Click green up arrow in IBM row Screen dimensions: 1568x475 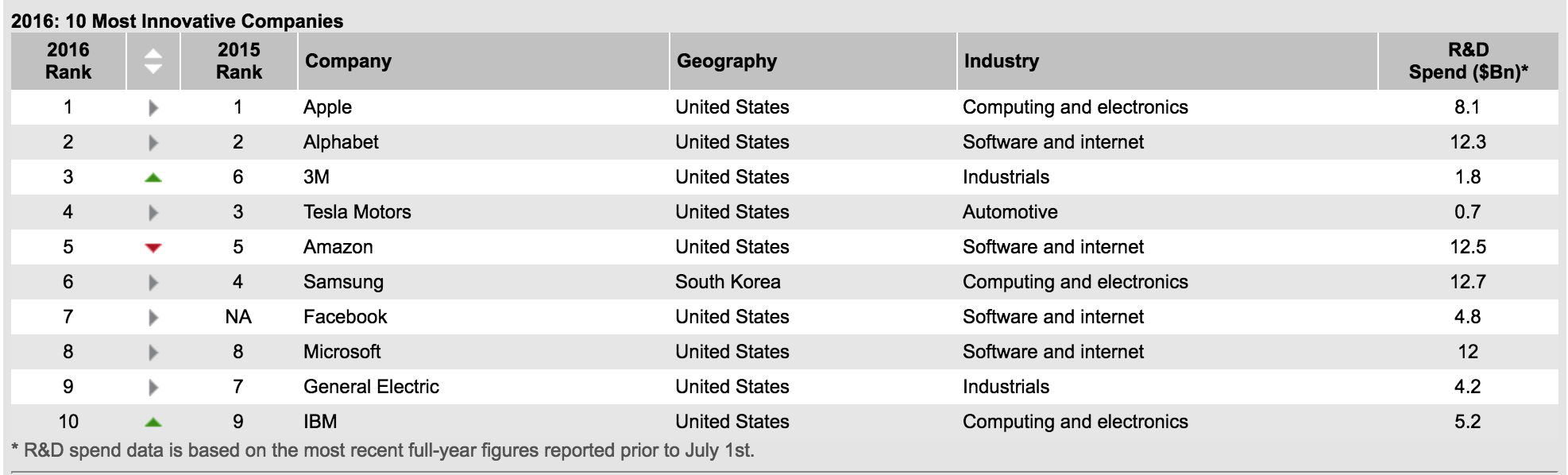[x=153, y=423]
